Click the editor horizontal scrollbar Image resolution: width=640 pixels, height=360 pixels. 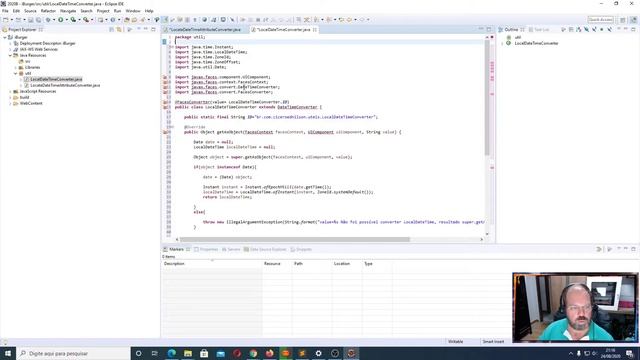(295, 240)
